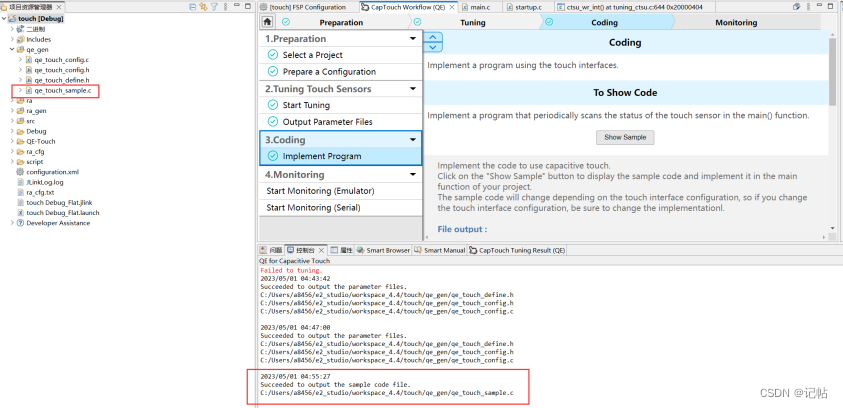Click the check icon beside Start Tuning

(273, 105)
